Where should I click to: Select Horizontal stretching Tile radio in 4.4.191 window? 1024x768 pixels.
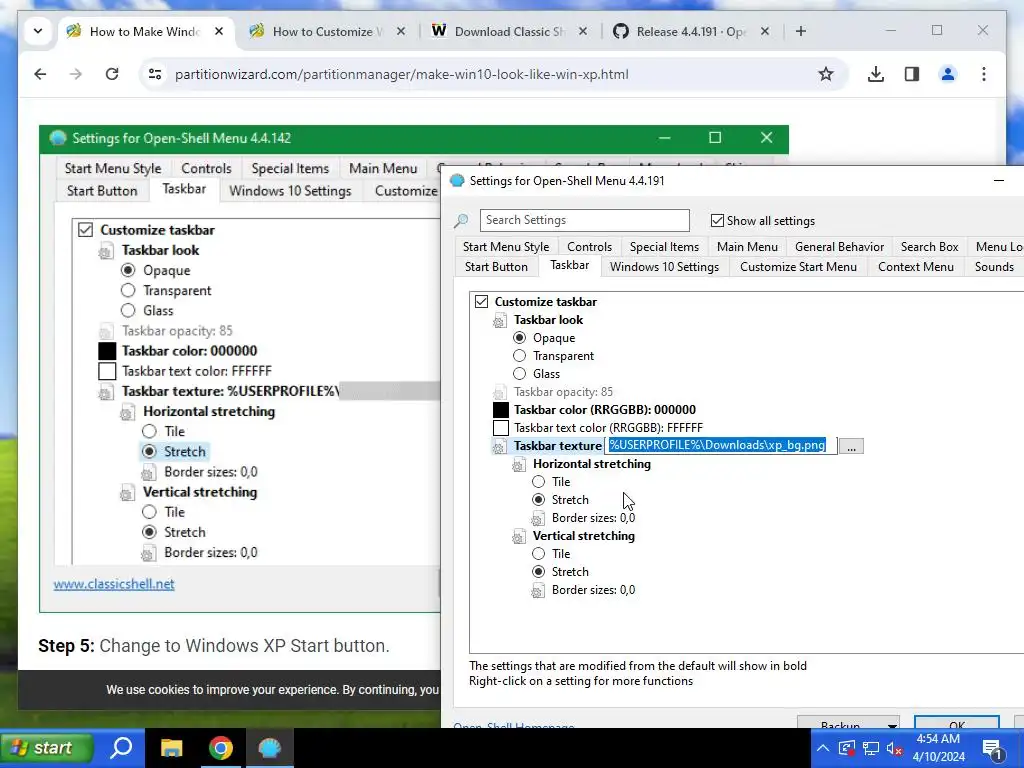tap(538, 482)
